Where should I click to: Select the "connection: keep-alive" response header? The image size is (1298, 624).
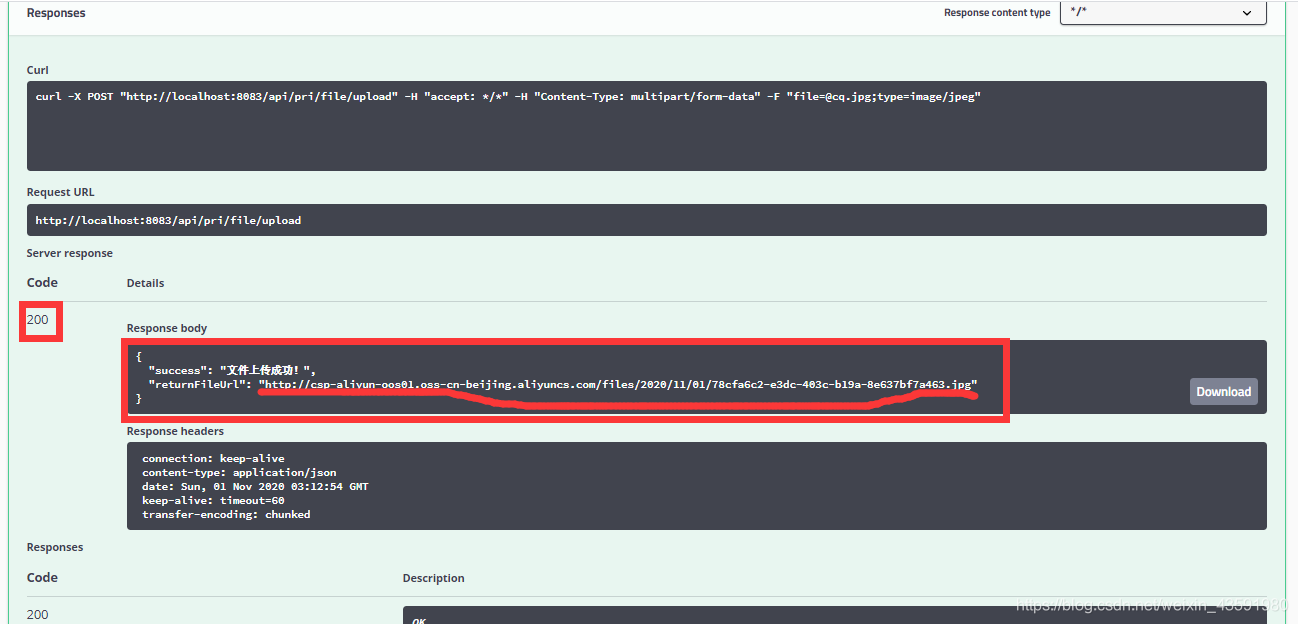[x=213, y=458]
